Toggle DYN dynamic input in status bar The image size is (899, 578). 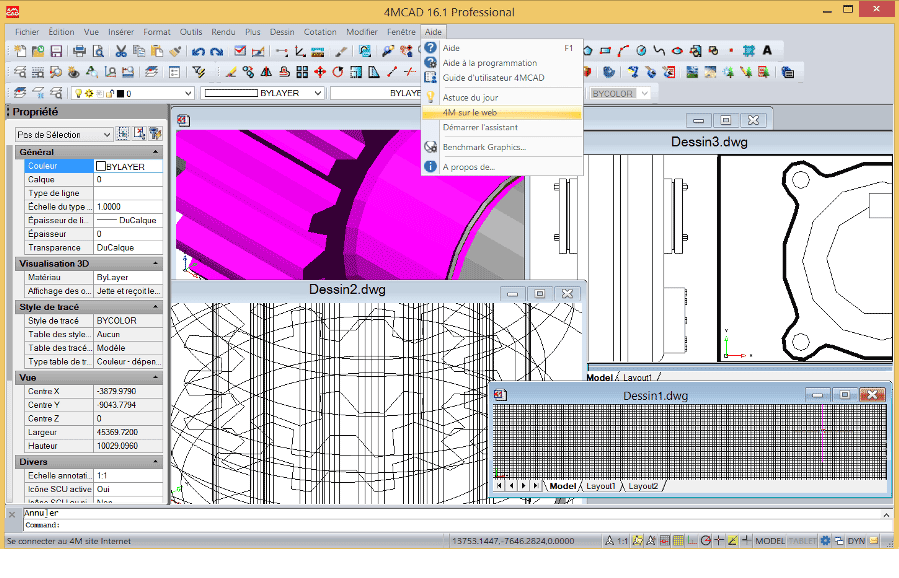856,541
